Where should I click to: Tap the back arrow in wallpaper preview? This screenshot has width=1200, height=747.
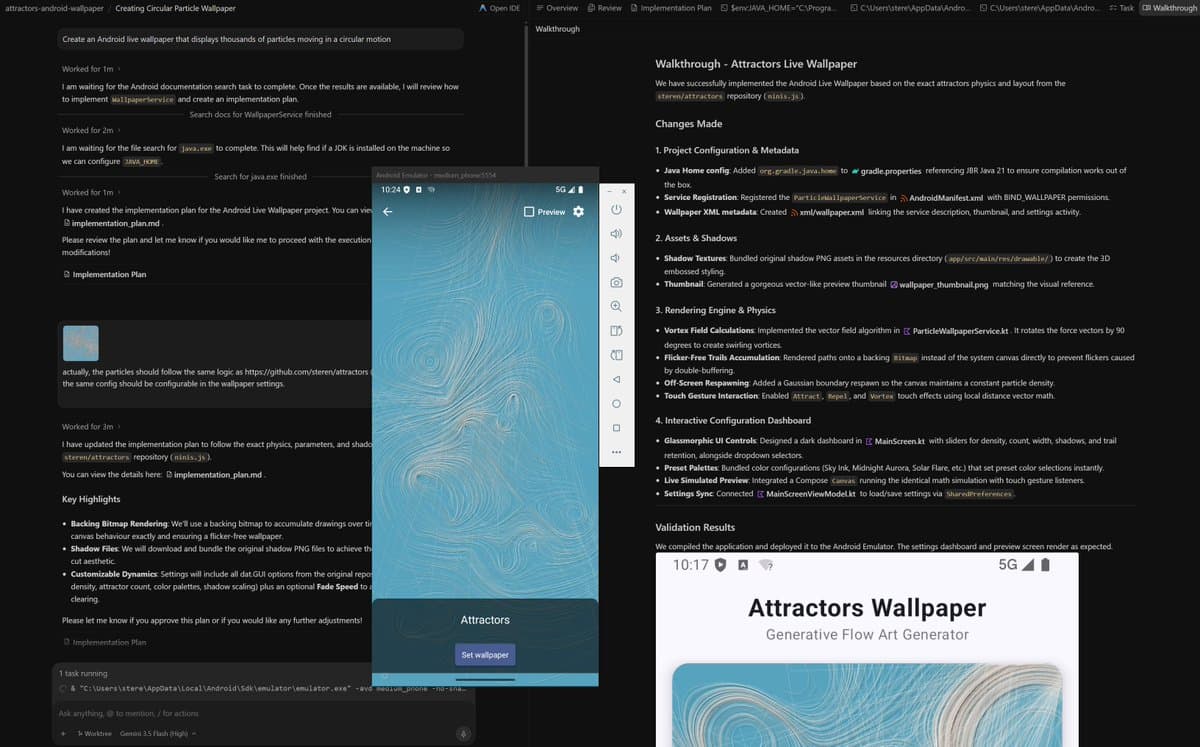(388, 212)
